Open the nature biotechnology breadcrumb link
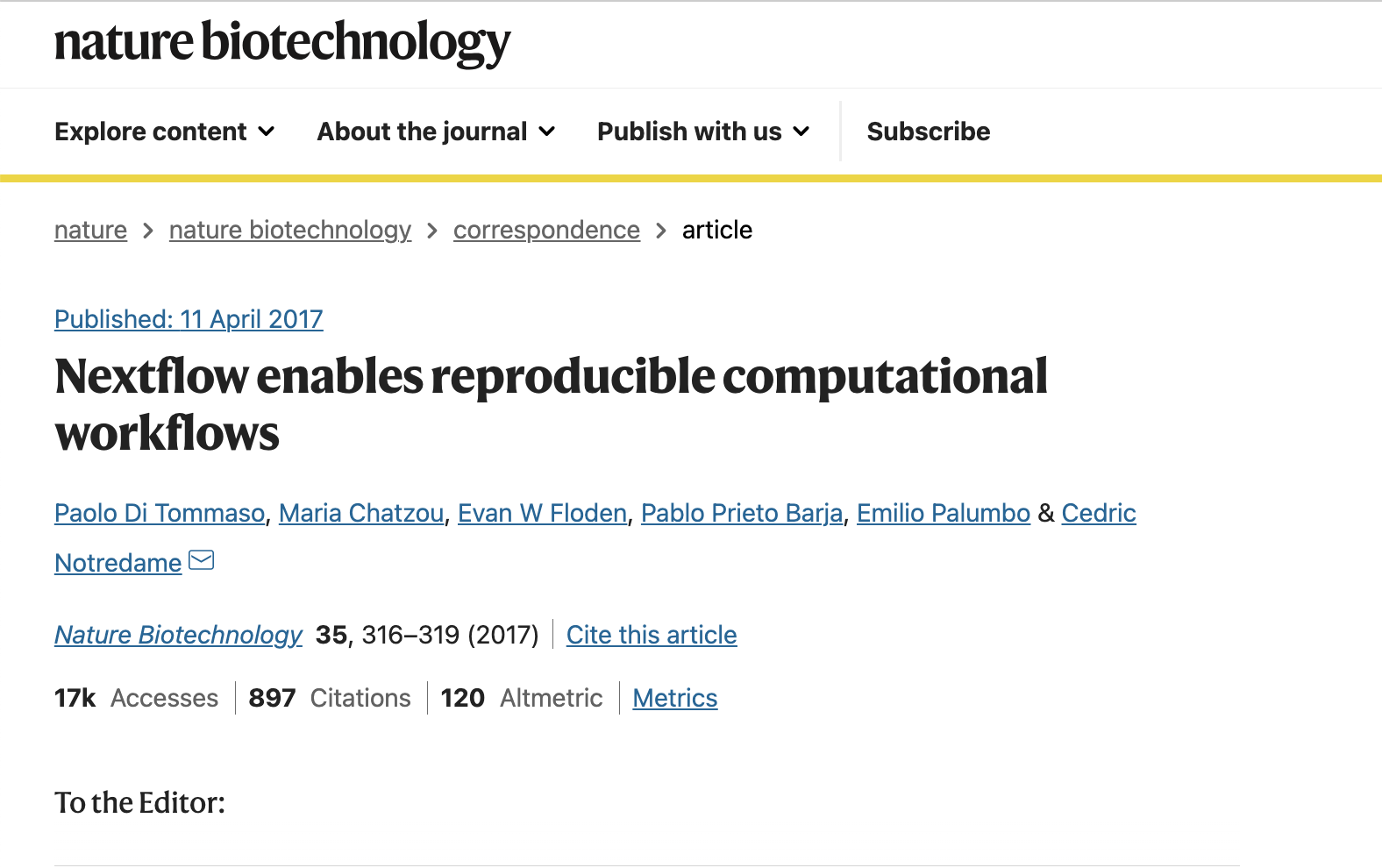This screenshot has width=1382, height=868. click(x=290, y=230)
